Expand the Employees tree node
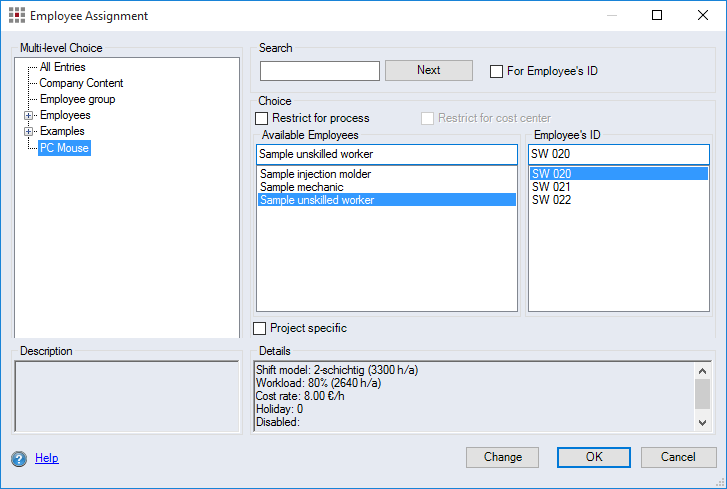This screenshot has height=489, width=727. [29, 116]
